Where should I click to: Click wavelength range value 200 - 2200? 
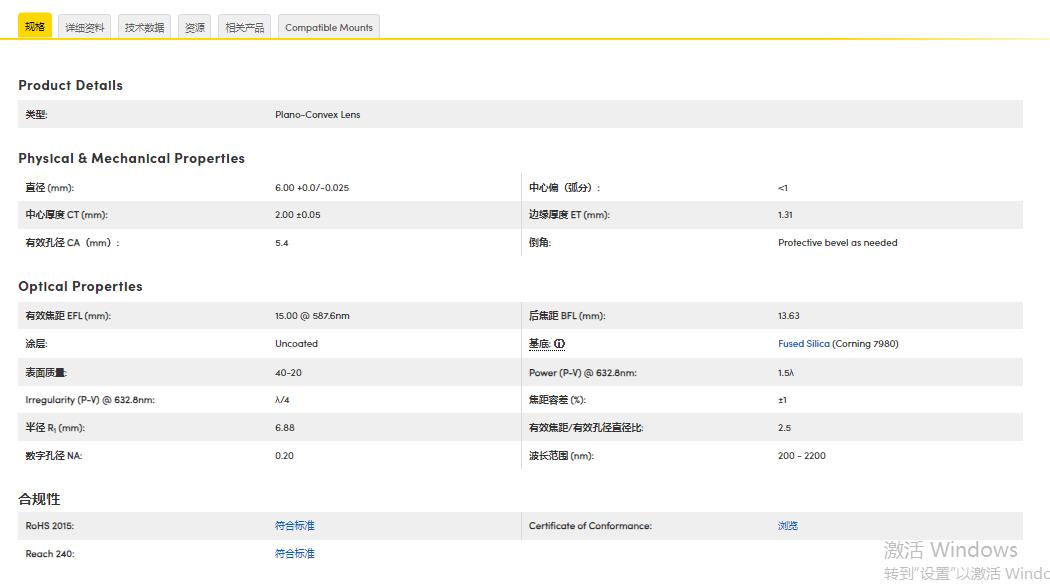(802, 455)
